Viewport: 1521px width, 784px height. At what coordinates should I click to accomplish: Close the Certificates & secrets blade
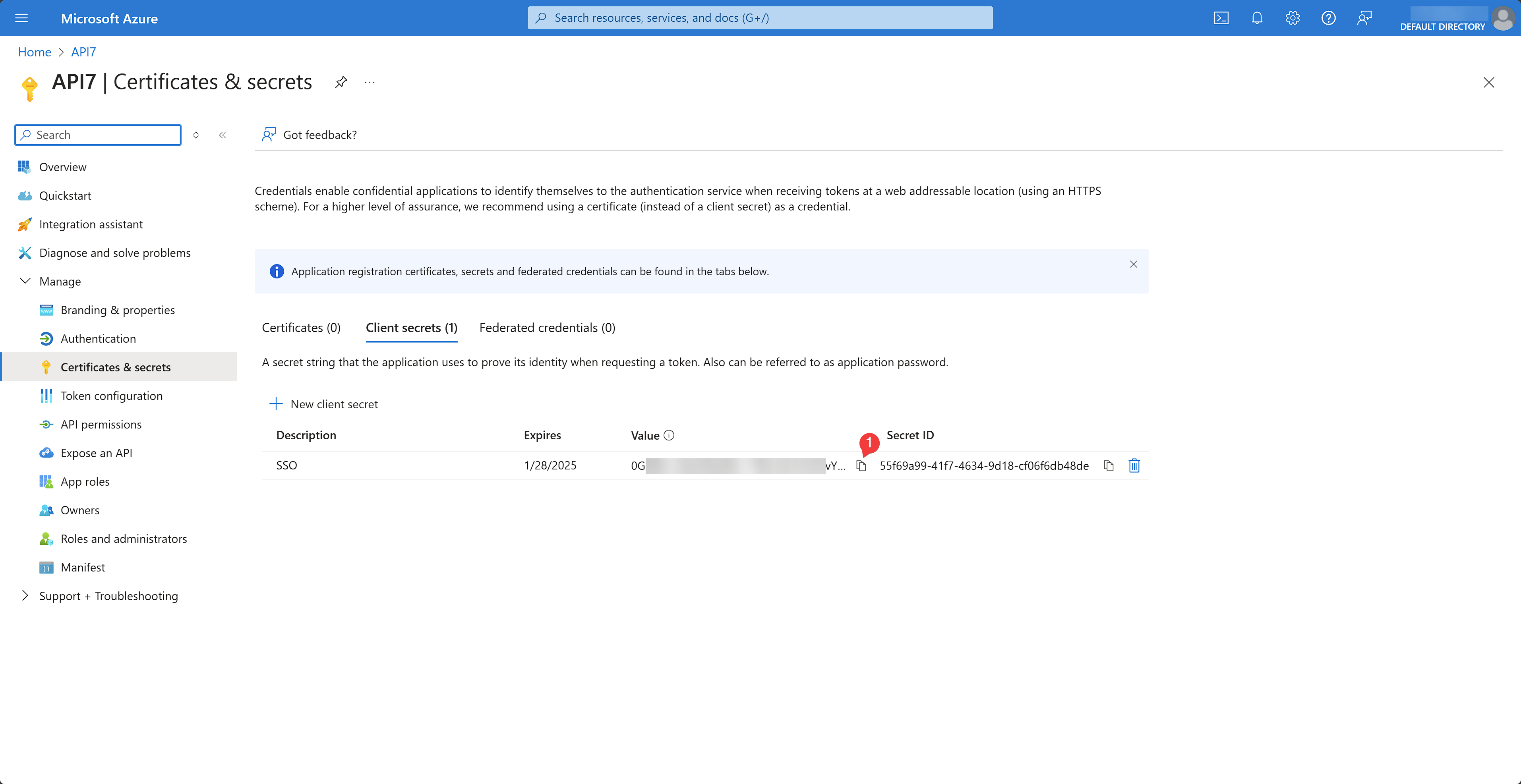pyautogui.click(x=1488, y=82)
